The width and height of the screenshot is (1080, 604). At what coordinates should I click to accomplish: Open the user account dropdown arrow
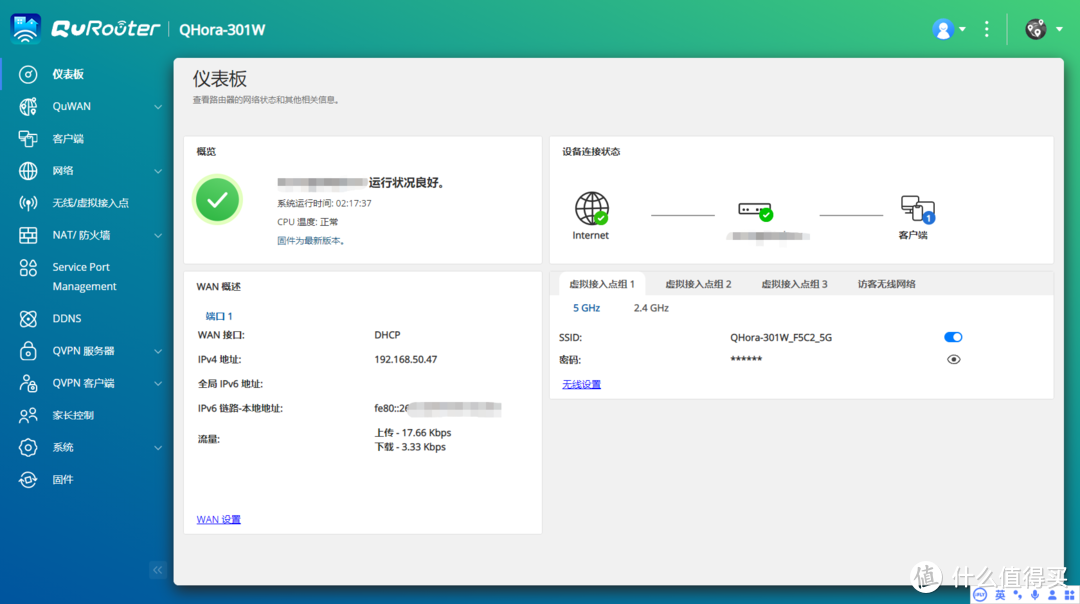pyautogui.click(x=962, y=29)
